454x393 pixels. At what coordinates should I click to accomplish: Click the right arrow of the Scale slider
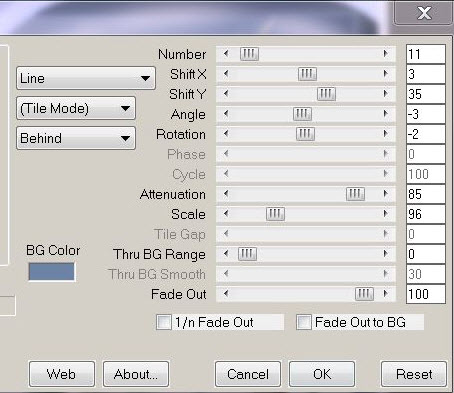pos(386,214)
